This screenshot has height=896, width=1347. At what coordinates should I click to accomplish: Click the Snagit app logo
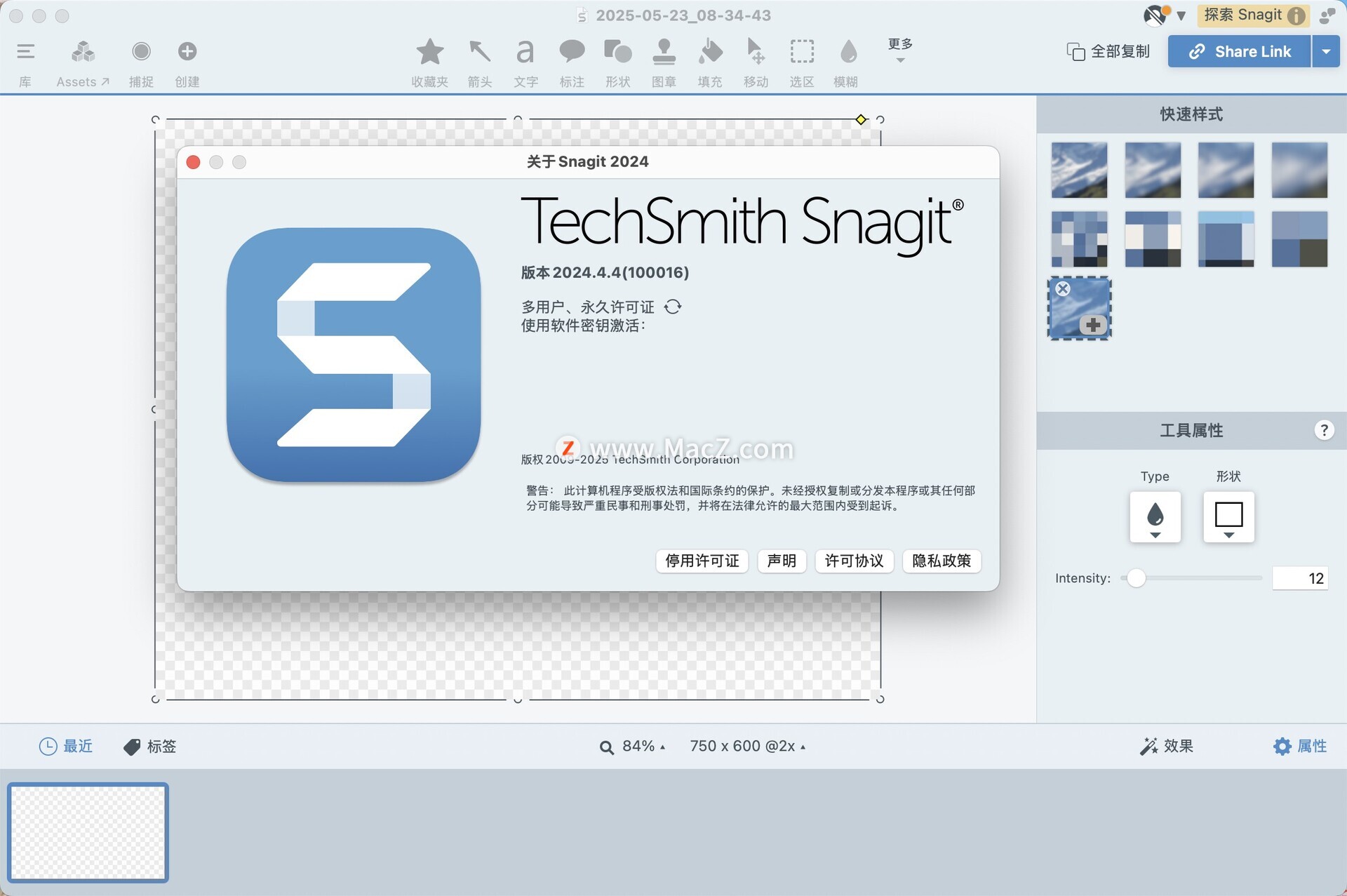354,355
